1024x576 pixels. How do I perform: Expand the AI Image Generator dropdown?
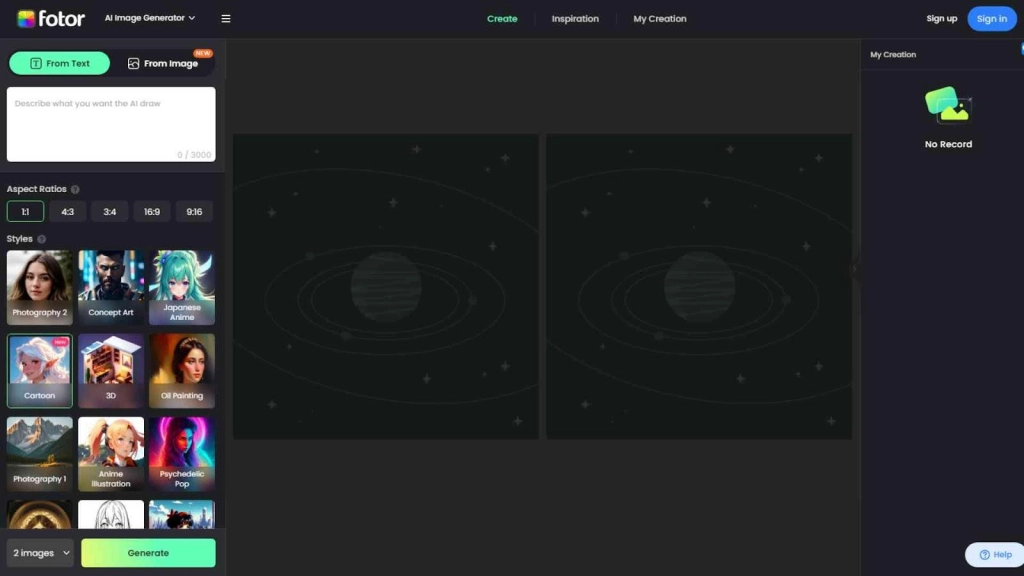point(150,18)
